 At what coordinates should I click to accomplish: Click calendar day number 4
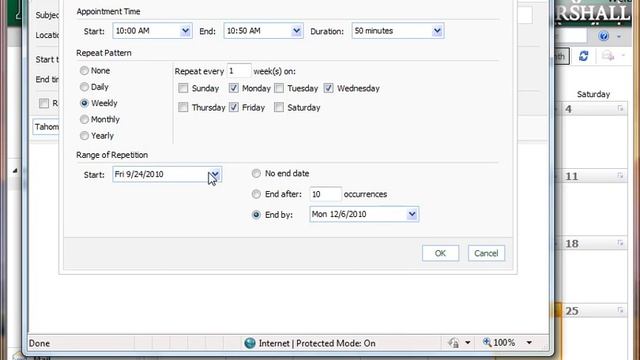coord(569,109)
